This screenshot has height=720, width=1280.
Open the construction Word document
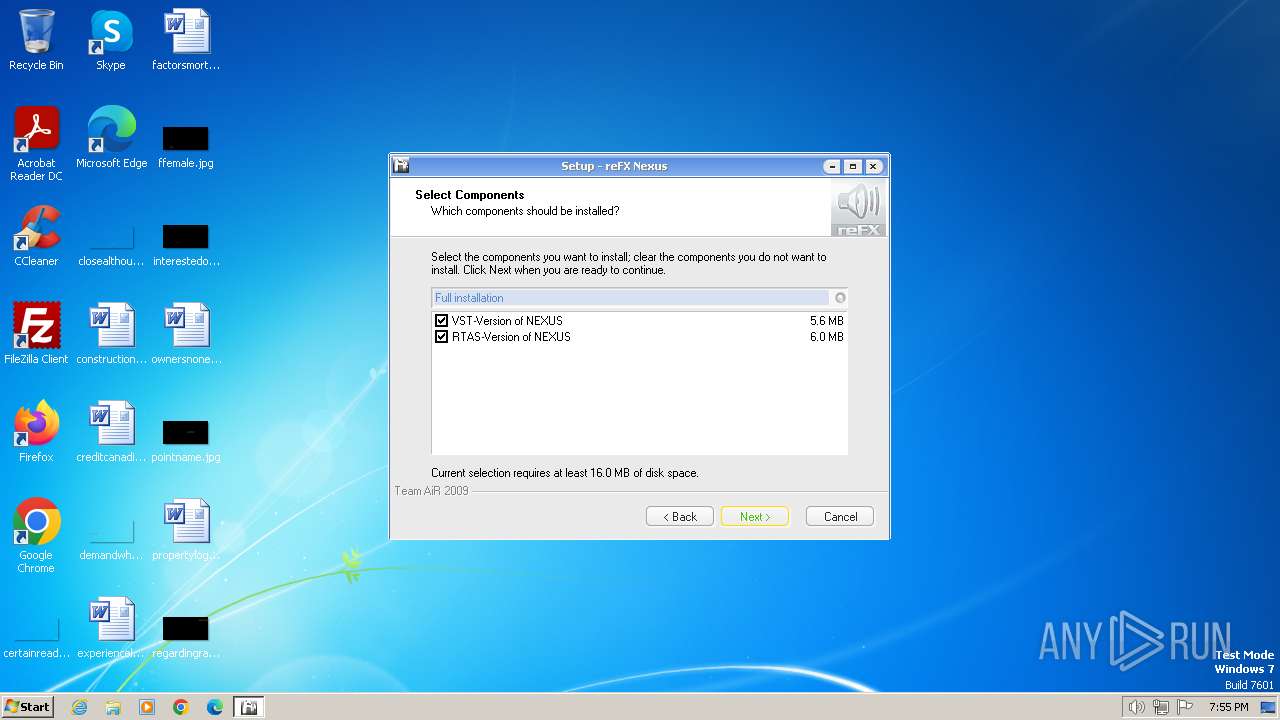pyautogui.click(x=111, y=334)
